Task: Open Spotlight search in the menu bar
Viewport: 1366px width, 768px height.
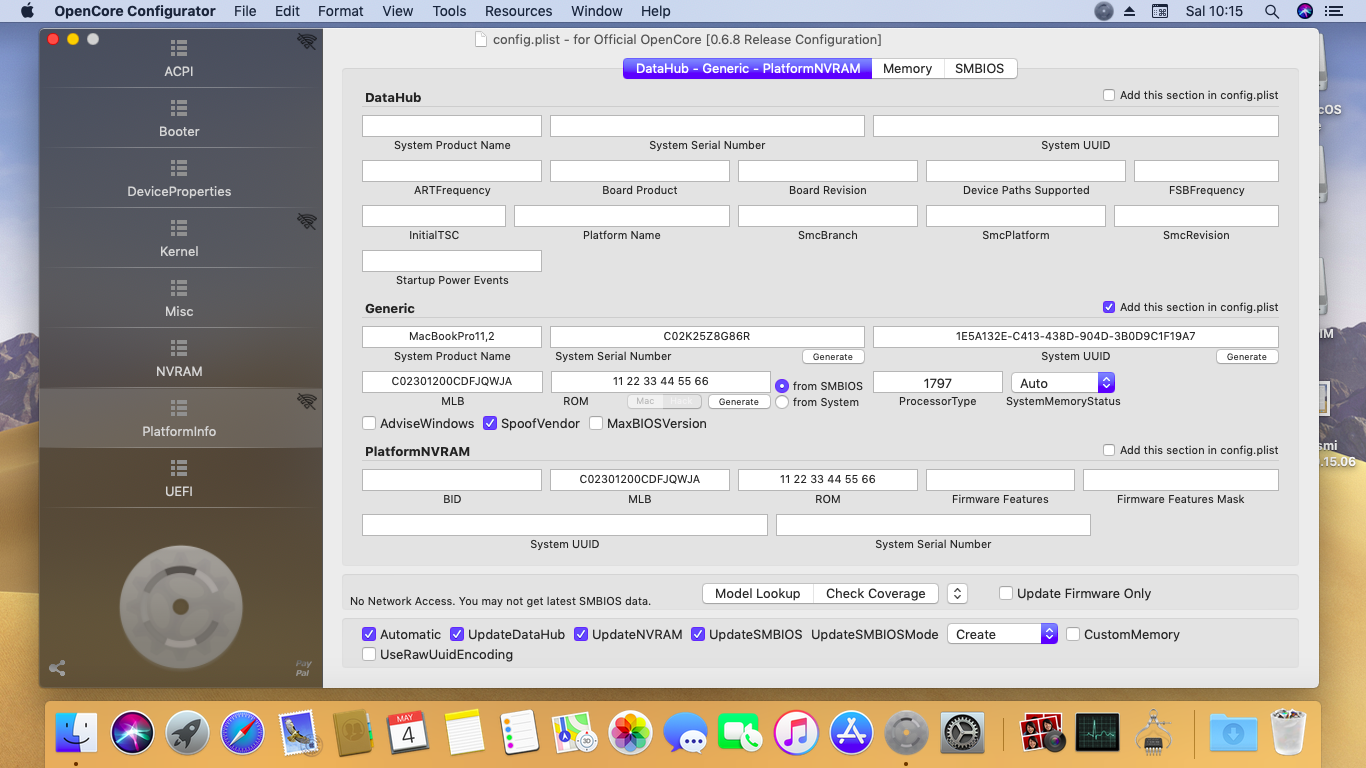Action: (x=1271, y=11)
